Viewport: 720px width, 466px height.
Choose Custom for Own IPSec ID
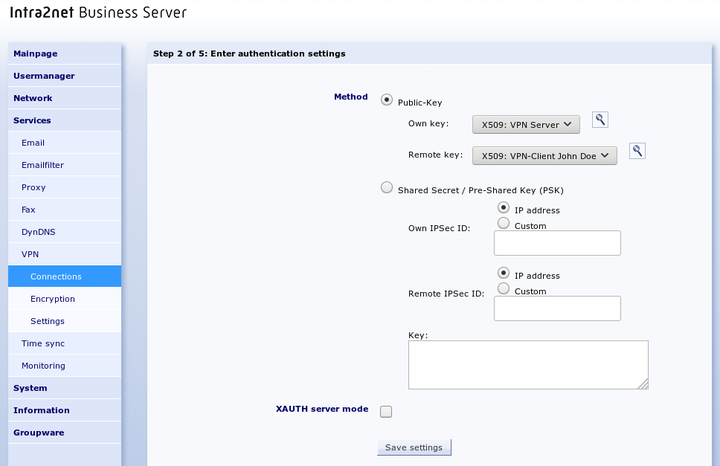pos(504,223)
